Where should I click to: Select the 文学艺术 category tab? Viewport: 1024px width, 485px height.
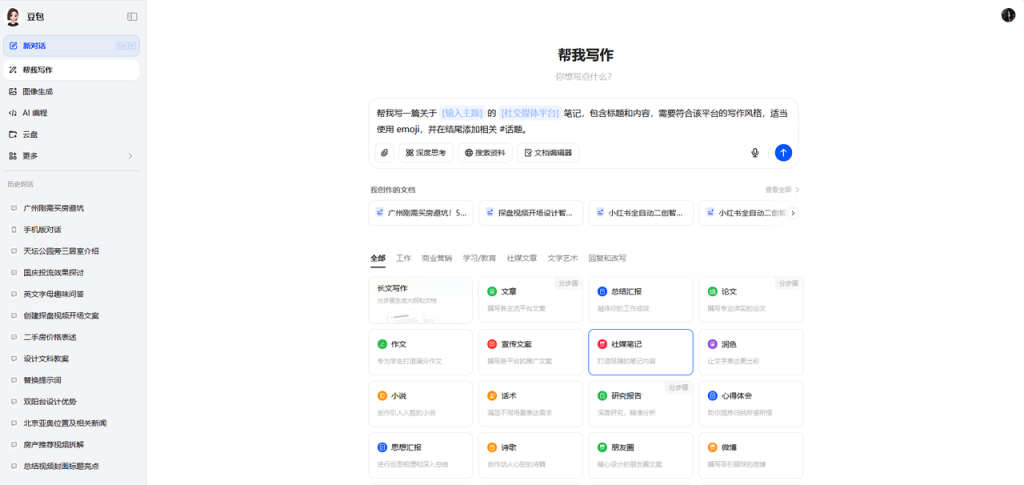[562, 258]
